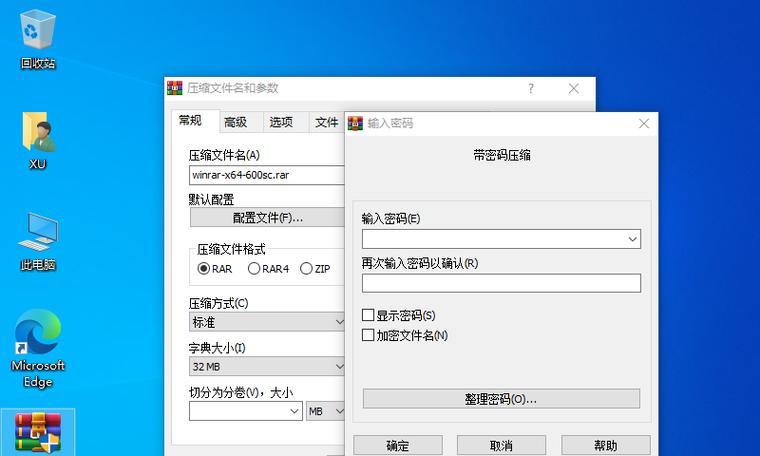The width and height of the screenshot is (760, 456).
Task: Open the Recycle Bin desktop icon
Action: 38,40
